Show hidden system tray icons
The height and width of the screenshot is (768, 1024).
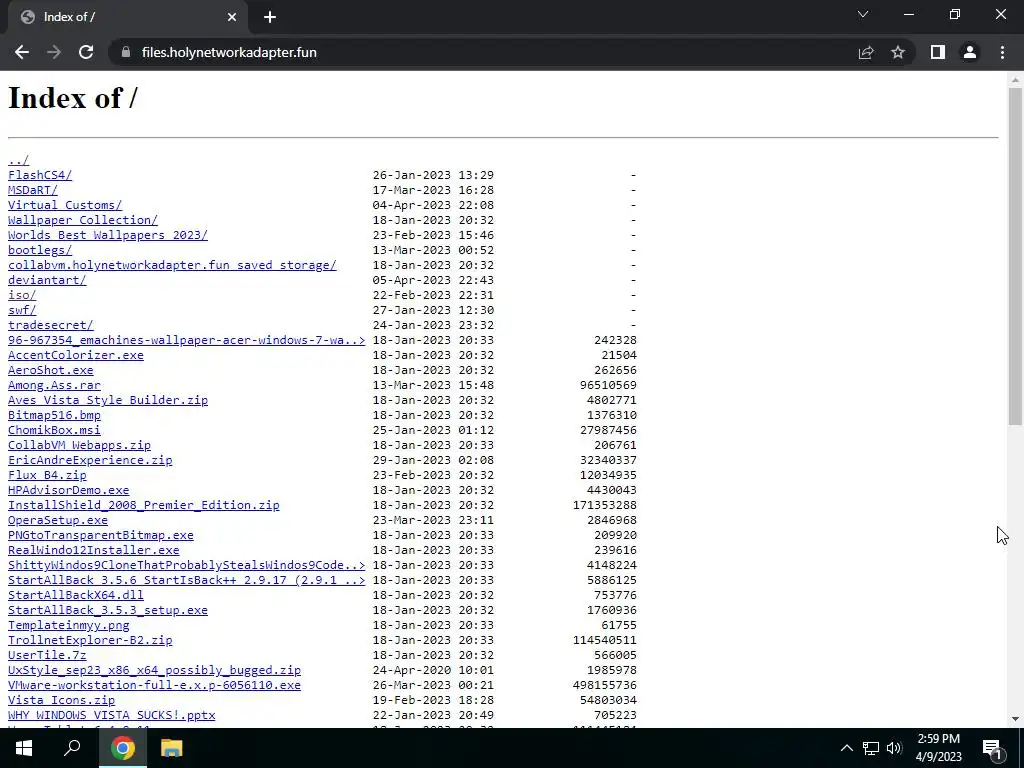(x=846, y=748)
